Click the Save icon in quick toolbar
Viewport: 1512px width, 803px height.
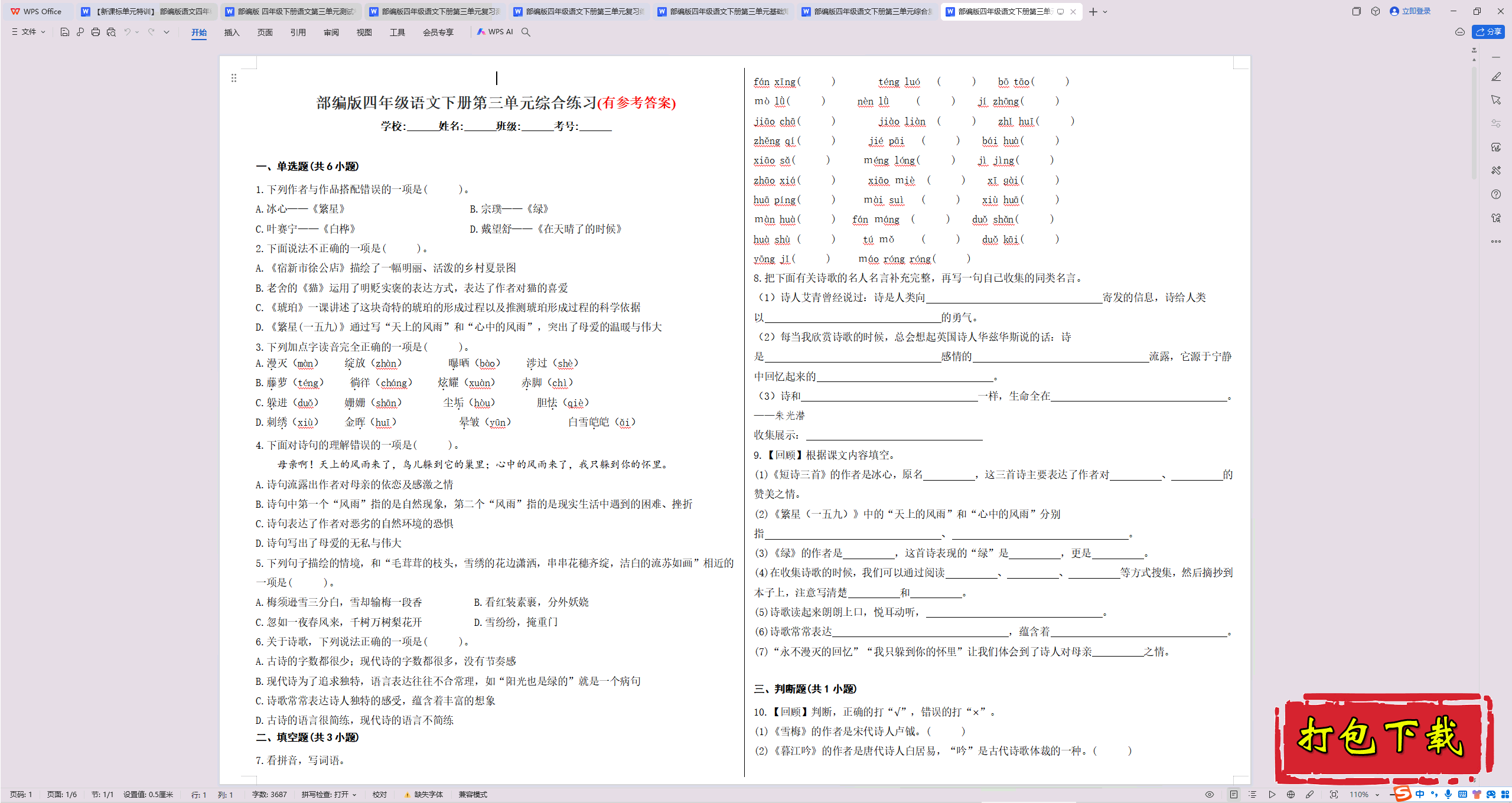pyautogui.click(x=65, y=32)
